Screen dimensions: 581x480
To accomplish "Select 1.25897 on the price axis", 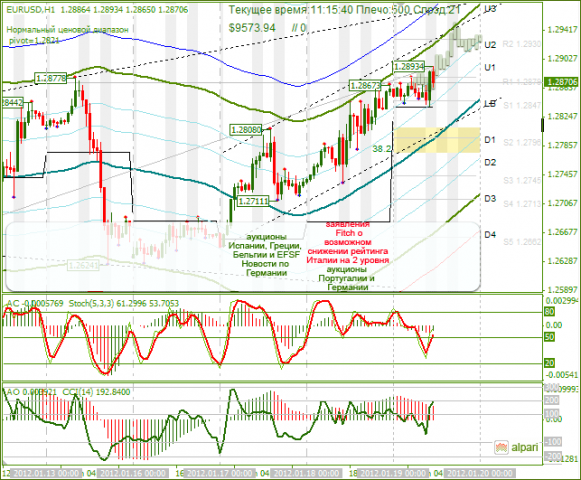I will 562,289.
